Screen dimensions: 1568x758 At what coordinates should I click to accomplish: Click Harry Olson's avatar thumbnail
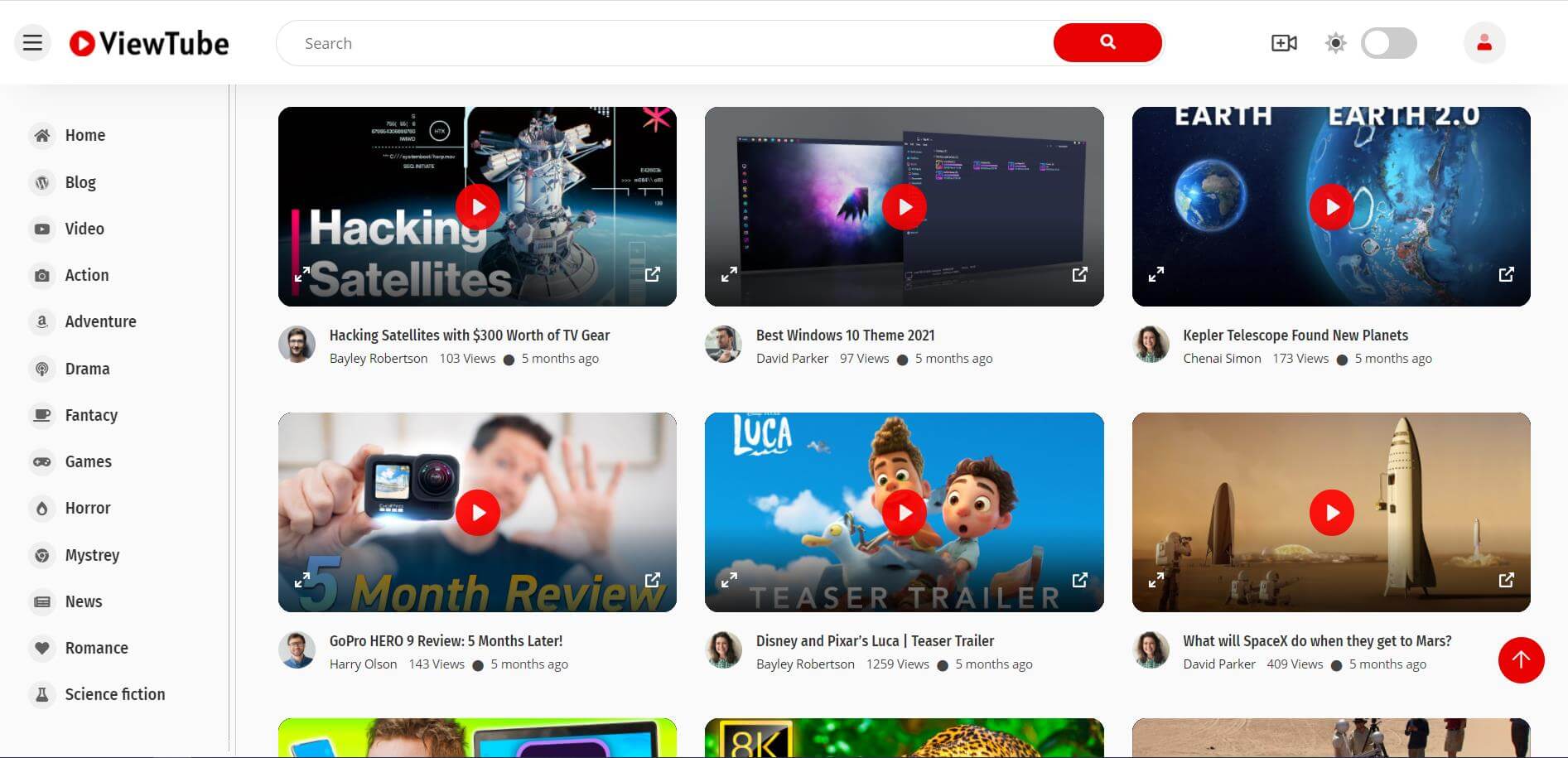tap(297, 651)
